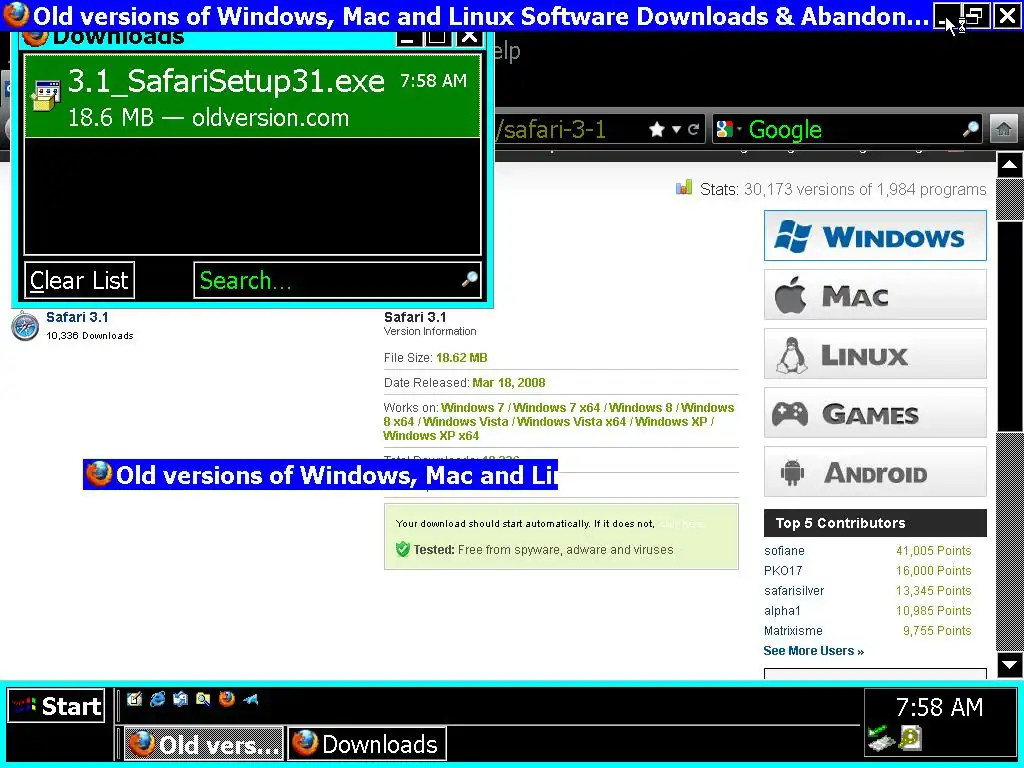This screenshot has width=1024, height=768.
Task: Open the Games category
Action: coord(875,413)
